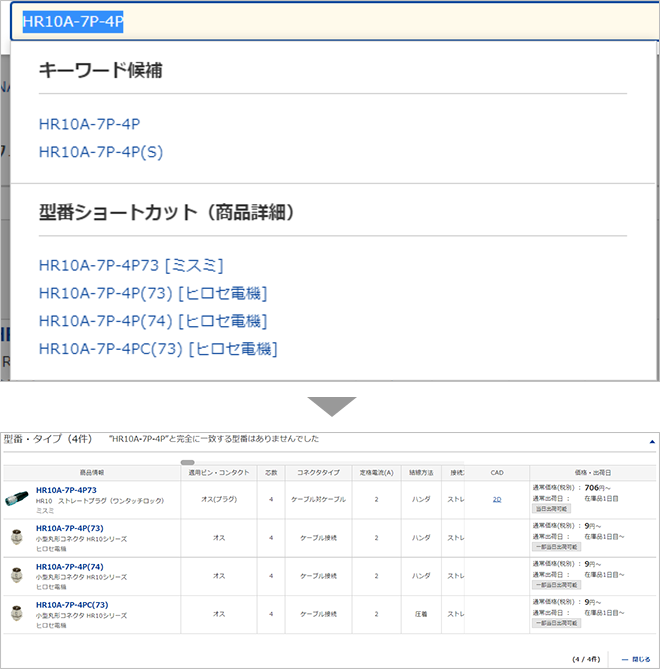
Task: Open product name link HR10A-7P-4P(74) in table
Action: [69, 565]
